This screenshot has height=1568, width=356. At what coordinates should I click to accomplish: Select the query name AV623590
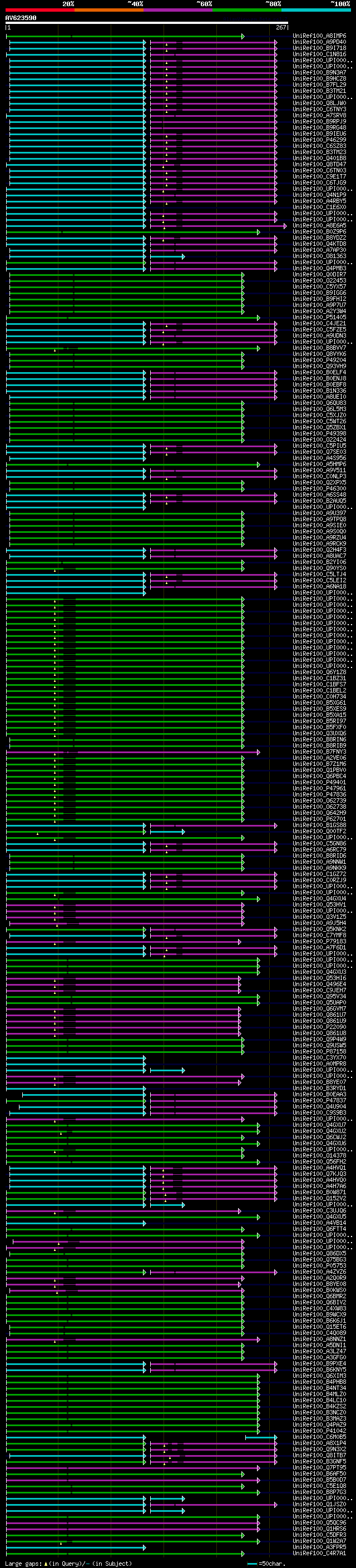click(x=21, y=18)
